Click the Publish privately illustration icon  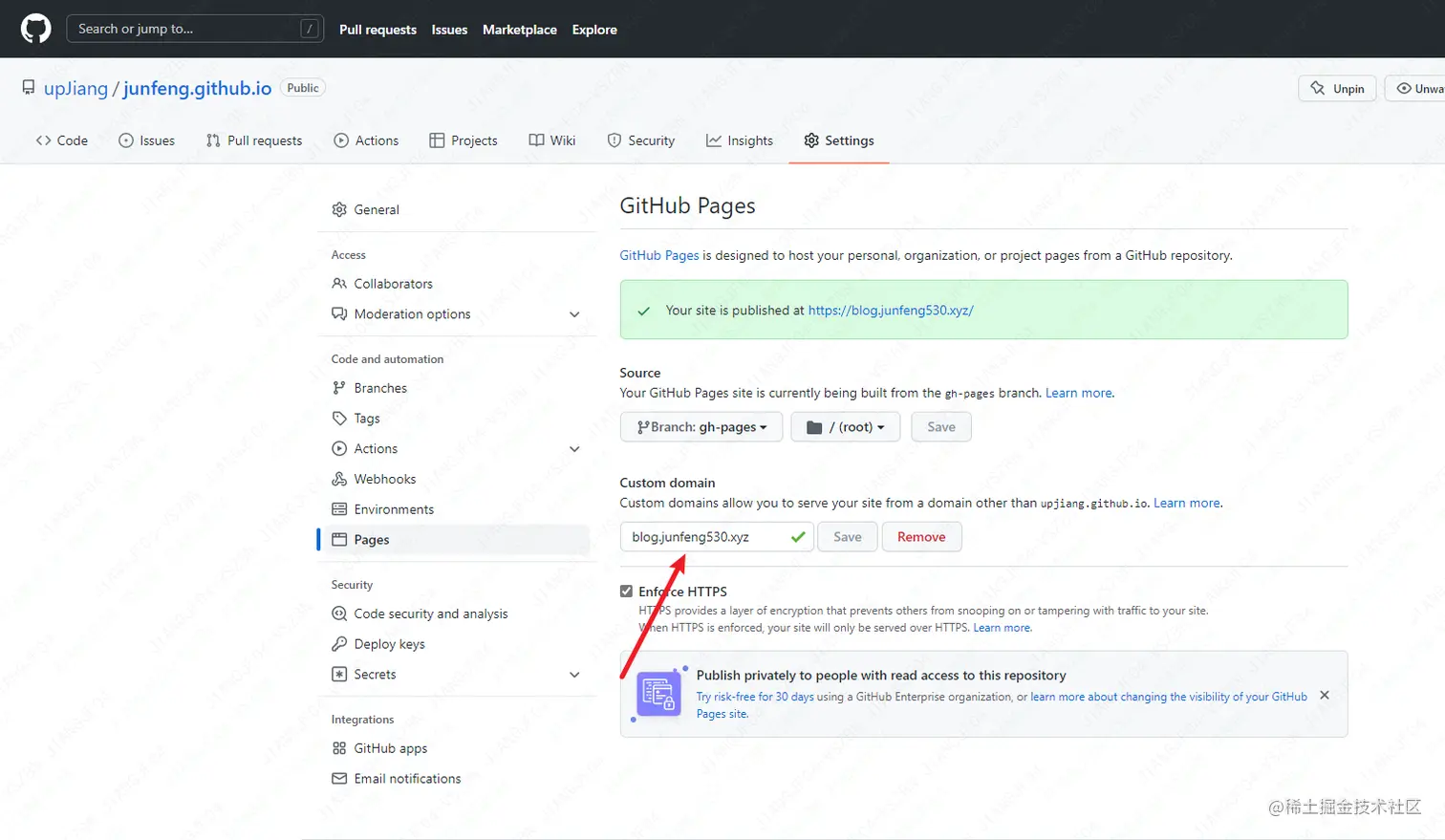pyautogui.click(x=658, y=693)
